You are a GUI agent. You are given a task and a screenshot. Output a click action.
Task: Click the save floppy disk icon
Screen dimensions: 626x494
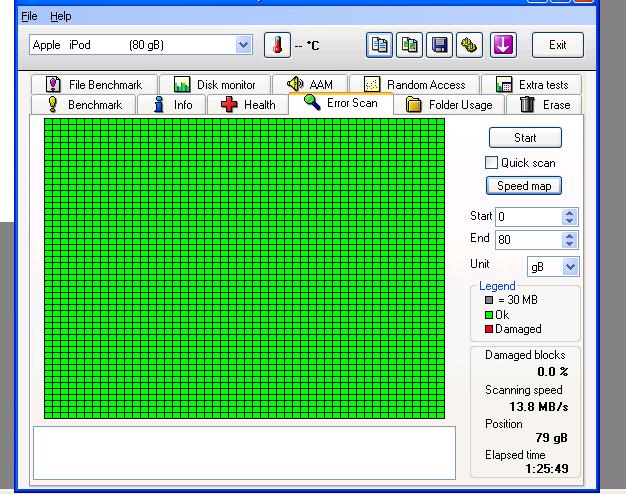(x=439, y=45)
